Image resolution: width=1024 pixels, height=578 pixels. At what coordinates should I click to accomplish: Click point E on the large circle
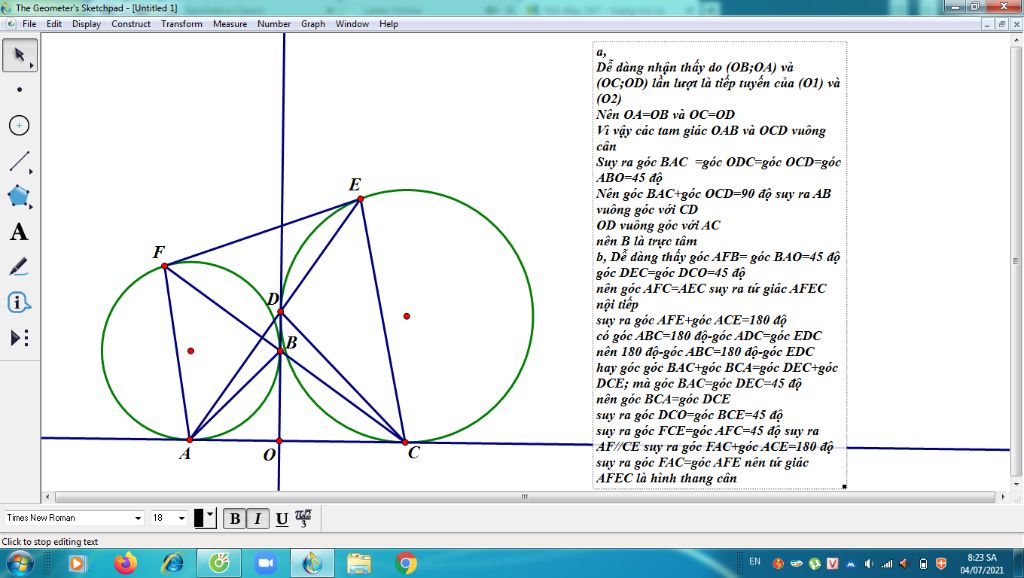tap(360, 199)
